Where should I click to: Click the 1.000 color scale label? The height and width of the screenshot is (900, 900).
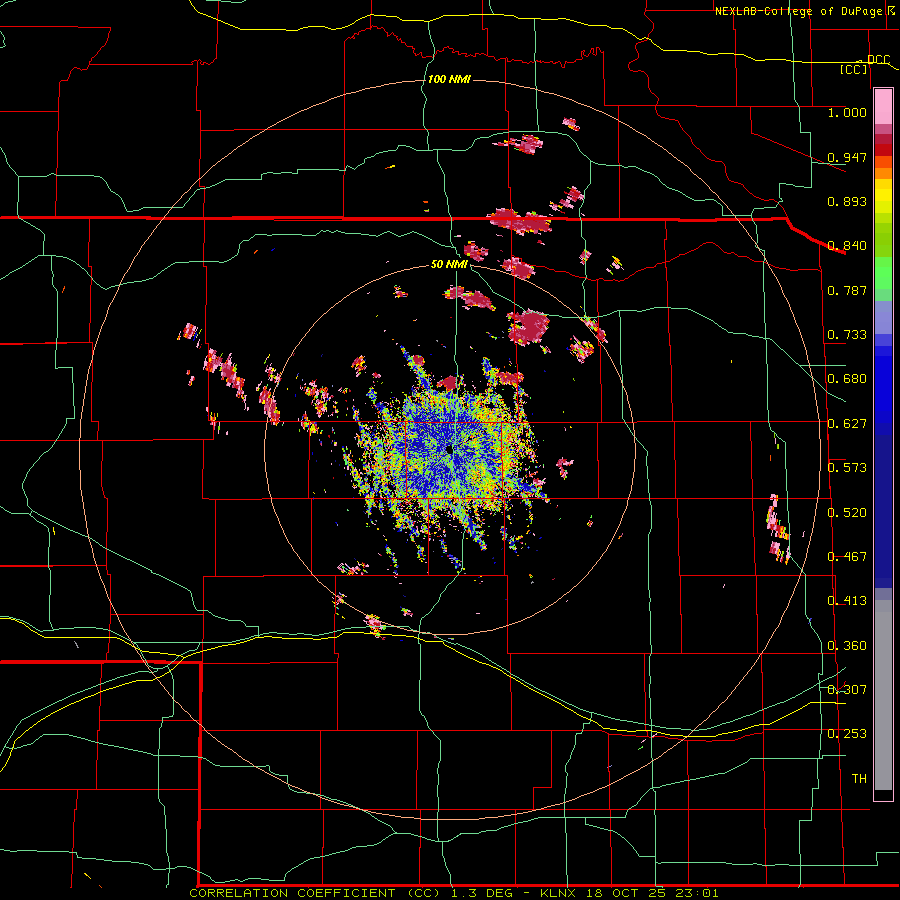[x=847, y=112]
